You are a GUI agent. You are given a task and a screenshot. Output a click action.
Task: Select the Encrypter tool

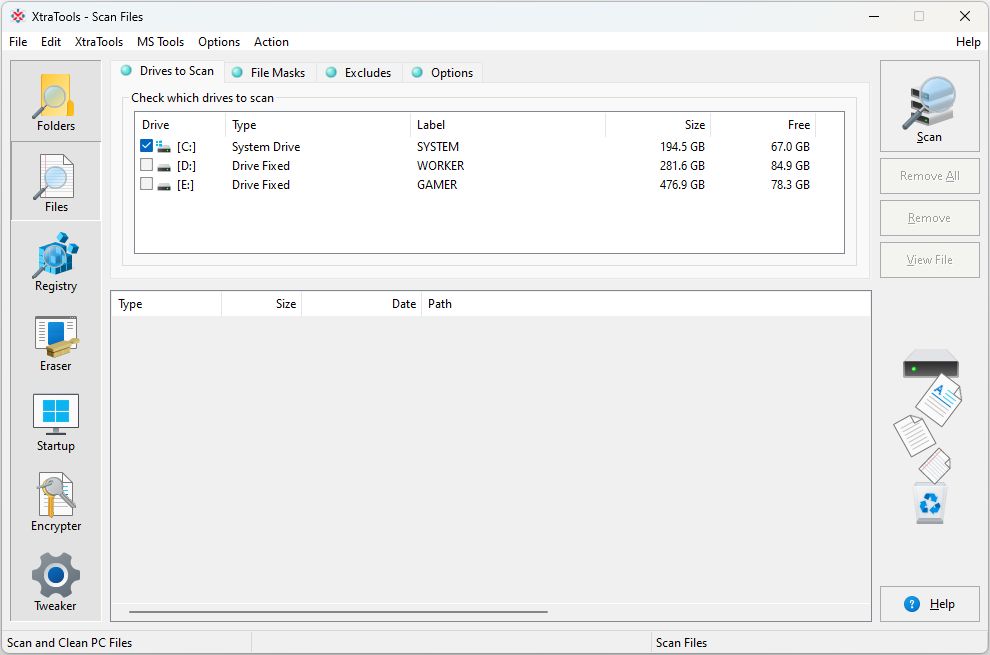(56, 502)
